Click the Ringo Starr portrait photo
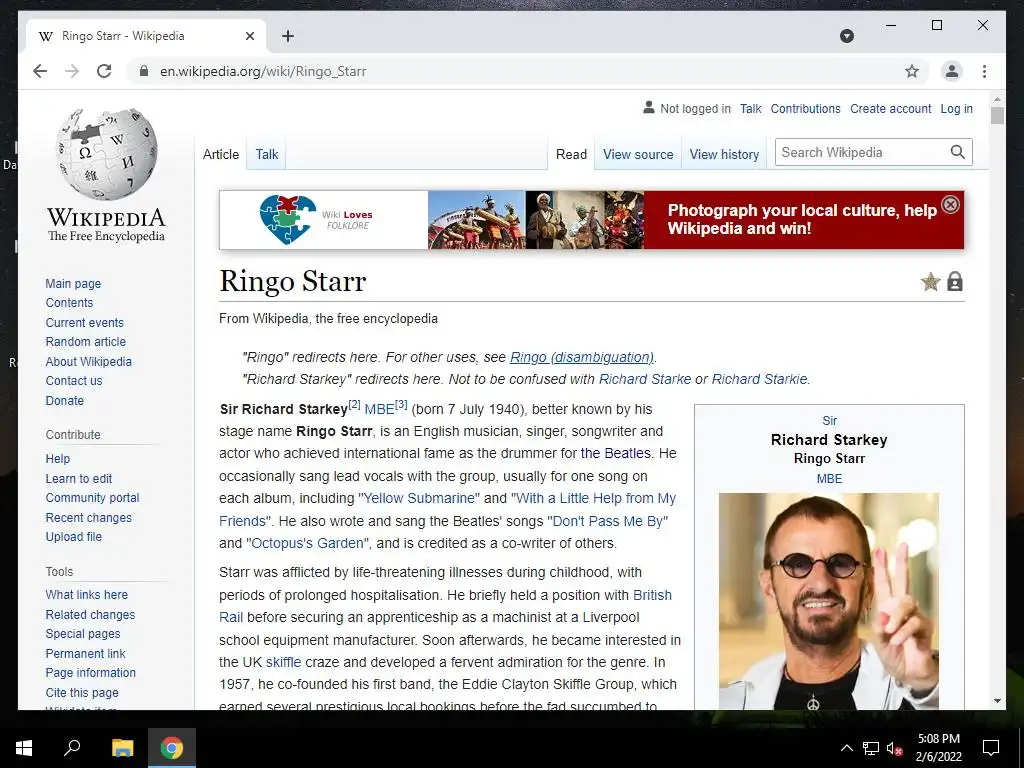Screen dimensions: 1024x768 point(829,601)
